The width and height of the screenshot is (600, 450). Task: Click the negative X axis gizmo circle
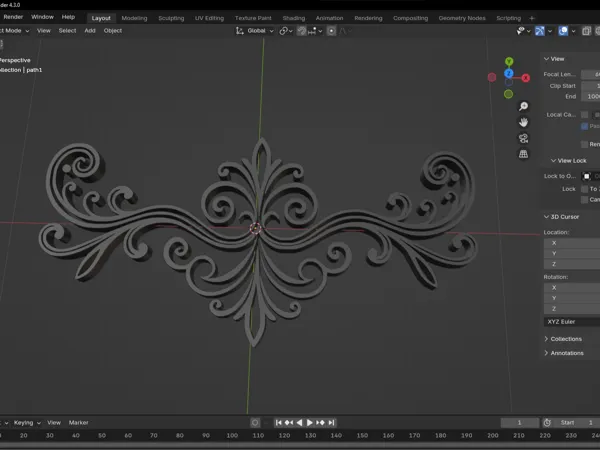(x=492, y=77)
